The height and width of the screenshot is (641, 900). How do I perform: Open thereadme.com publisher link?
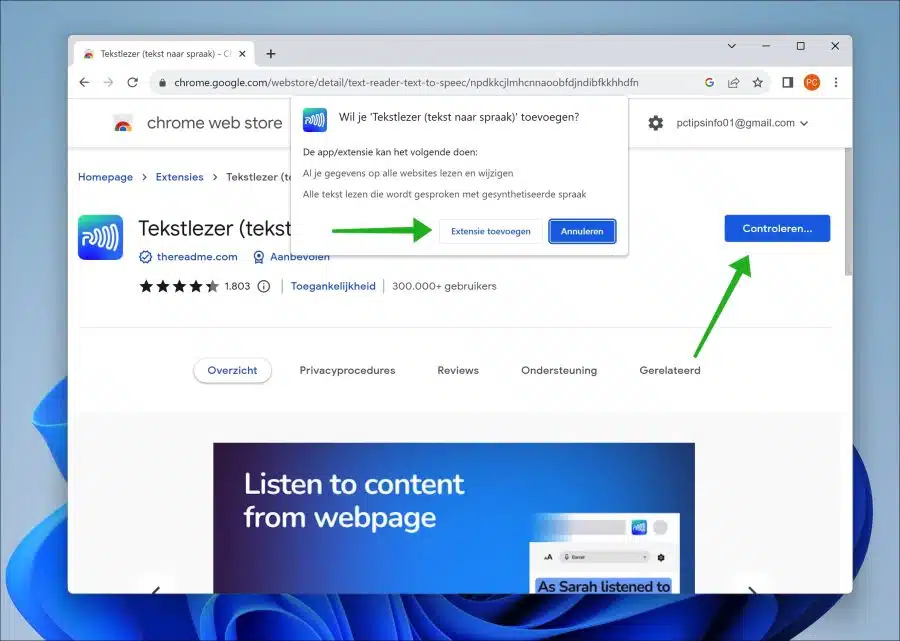(197, 257)
